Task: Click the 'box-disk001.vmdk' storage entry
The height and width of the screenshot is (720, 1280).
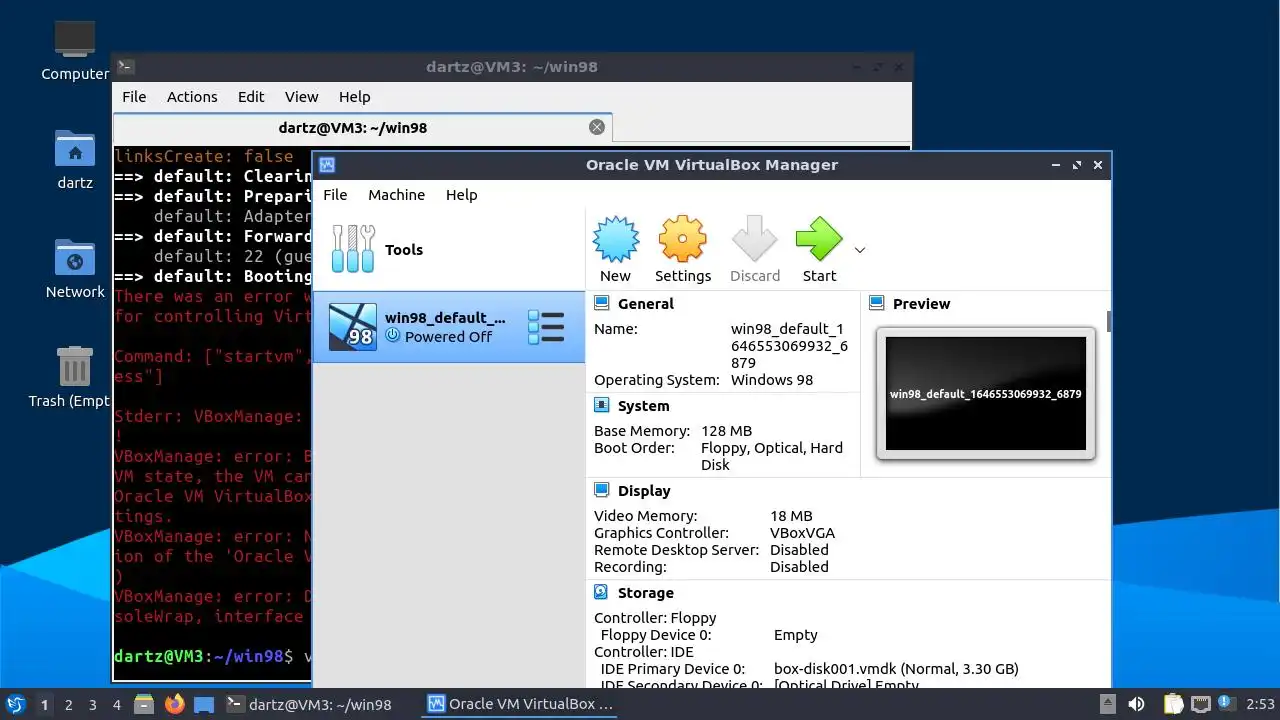Action: point(896,669)
